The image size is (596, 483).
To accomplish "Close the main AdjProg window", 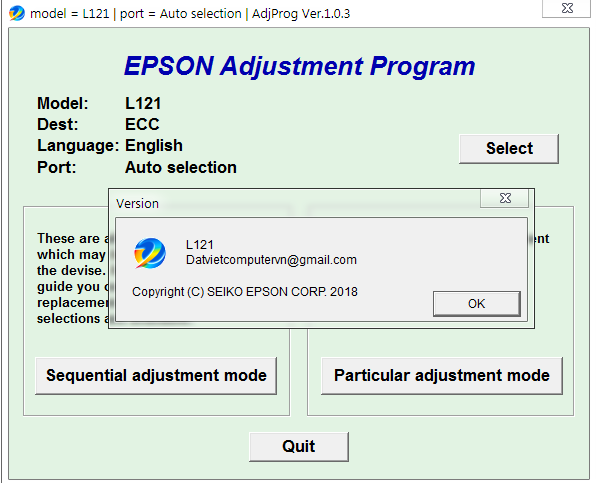I will click(567, 8).
